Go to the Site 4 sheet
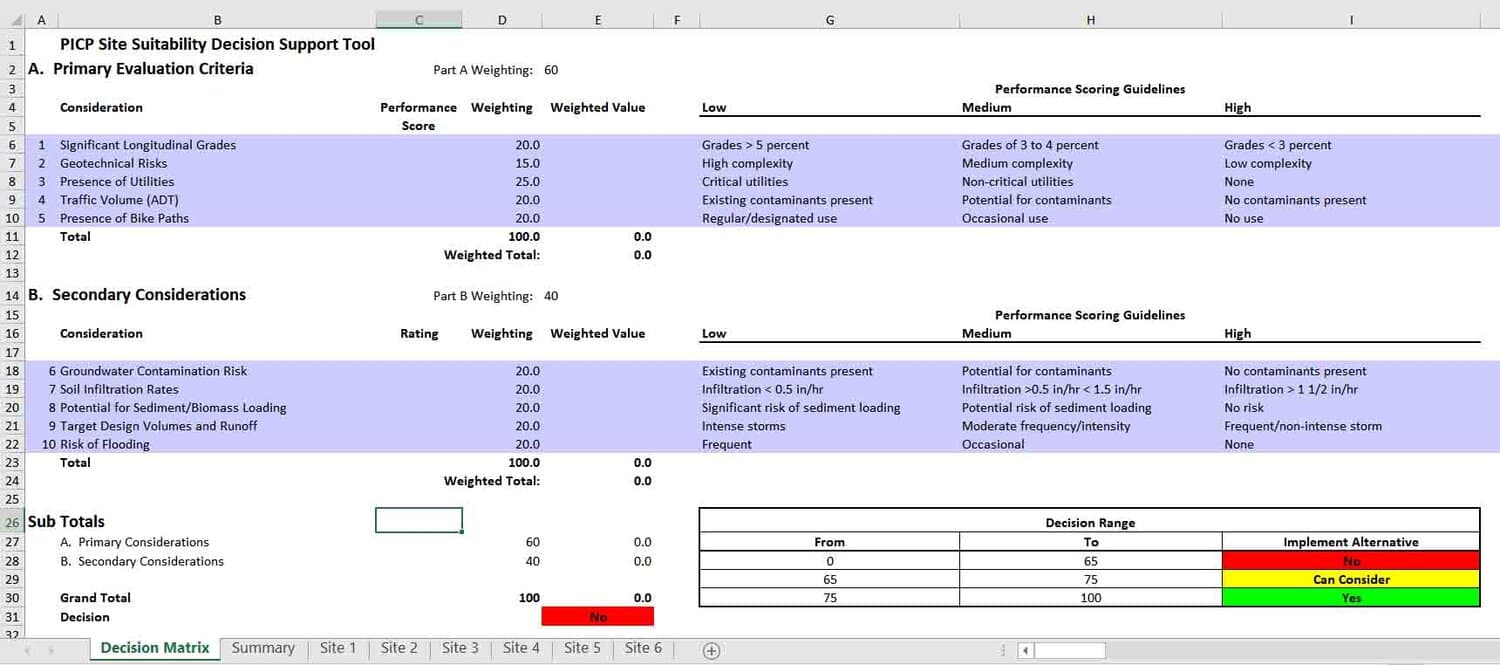This screenshot has width=1500, height=665. [x=521, y=648]
